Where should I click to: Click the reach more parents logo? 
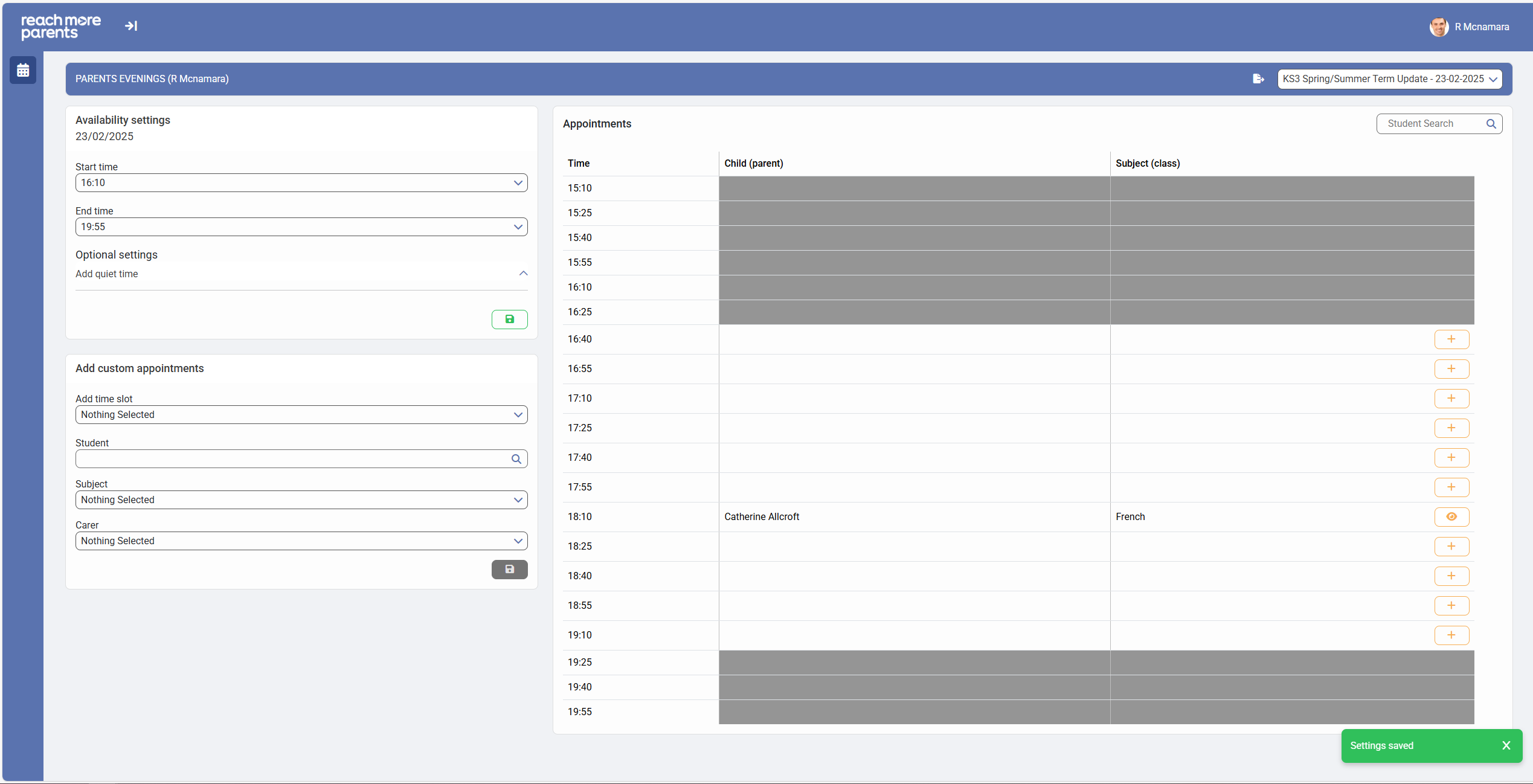click(61, 27)
